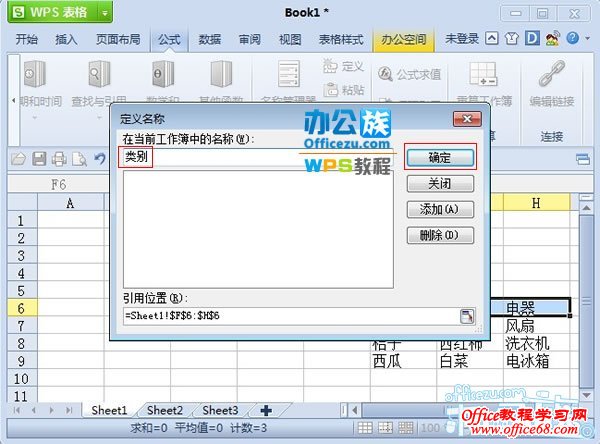Click the 引用位置 reference input field
600x444 pixels.
291,316
